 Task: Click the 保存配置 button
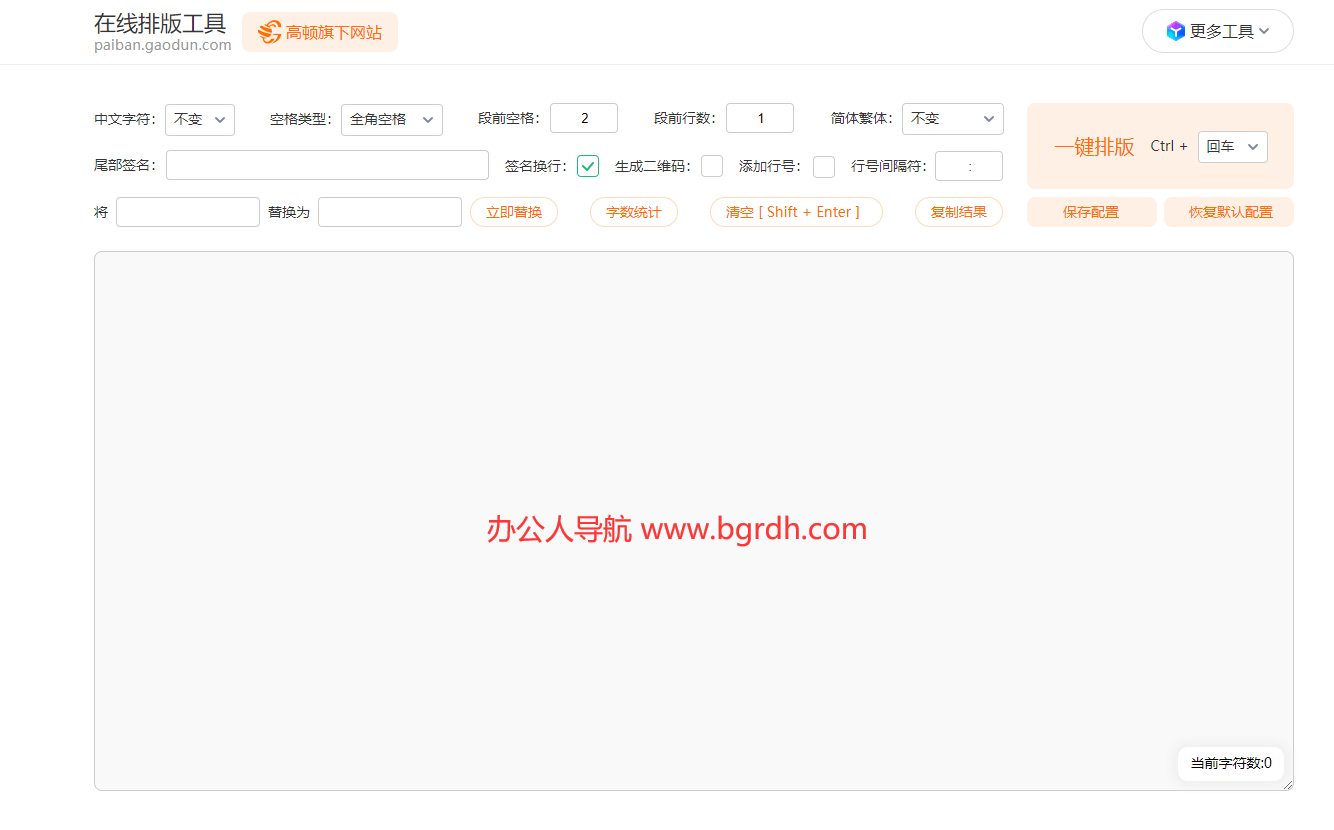point(1091,212)
